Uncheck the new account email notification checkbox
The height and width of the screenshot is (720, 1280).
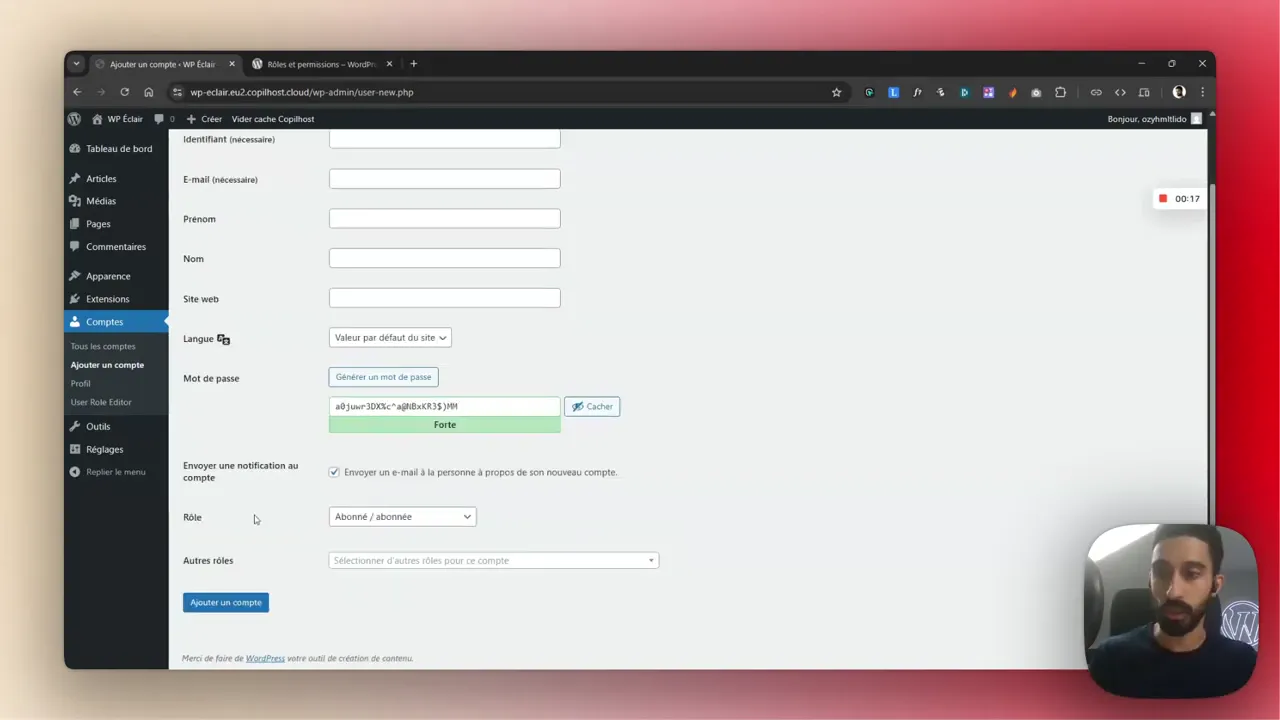[x=334, y=471]
